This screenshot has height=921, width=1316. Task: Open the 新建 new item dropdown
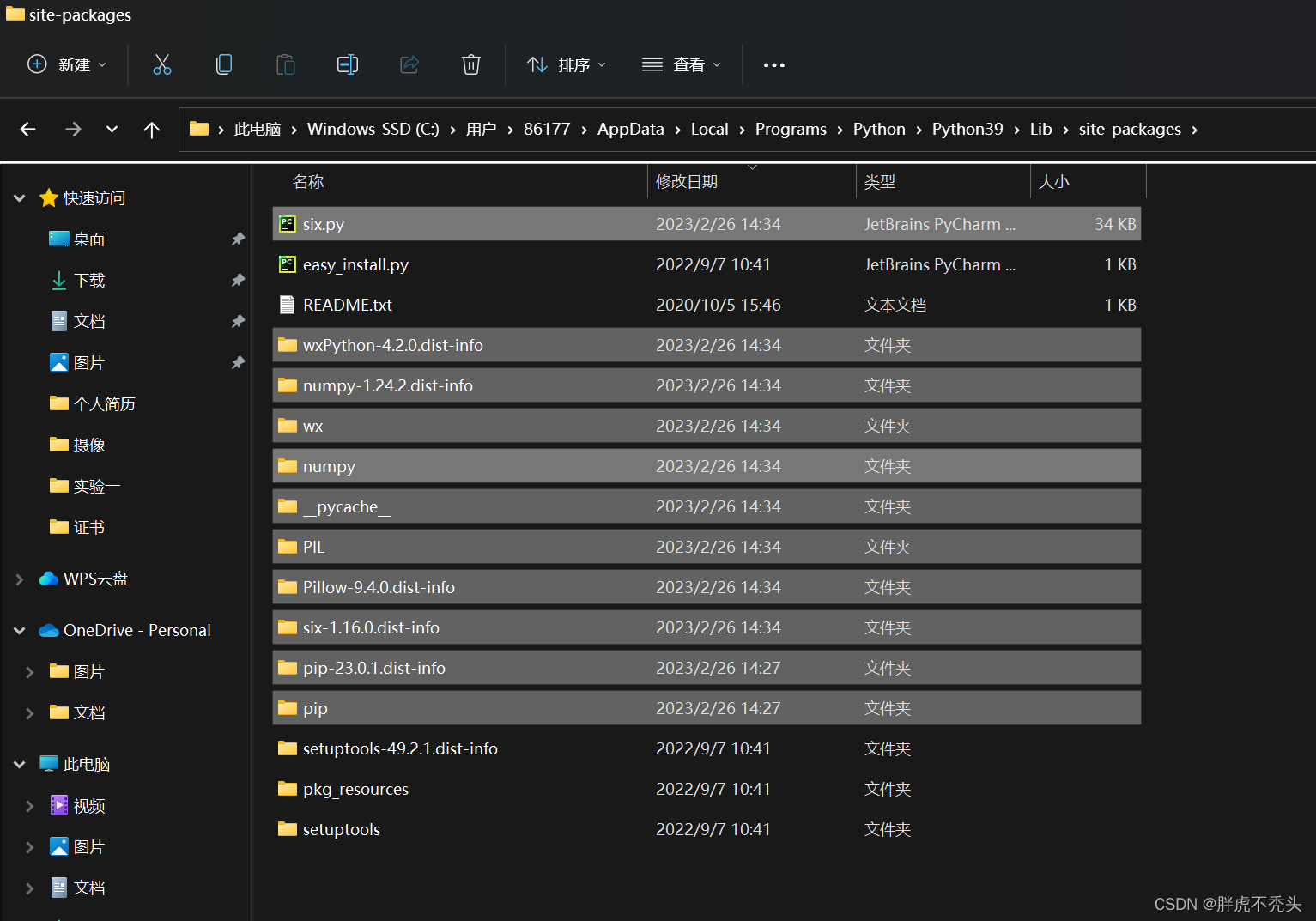tap(67, 64)
